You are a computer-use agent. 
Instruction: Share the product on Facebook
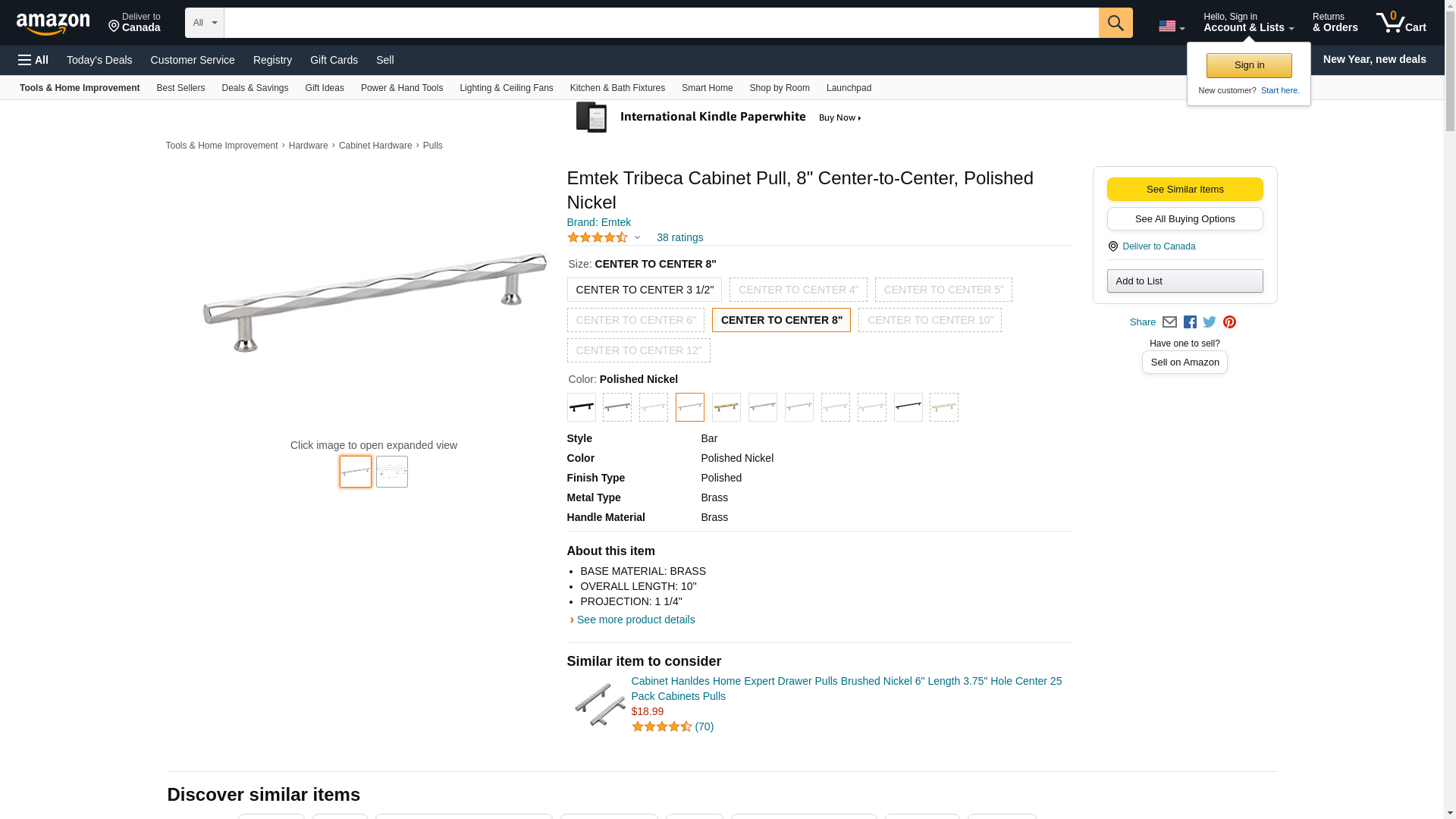(1190, 322)
